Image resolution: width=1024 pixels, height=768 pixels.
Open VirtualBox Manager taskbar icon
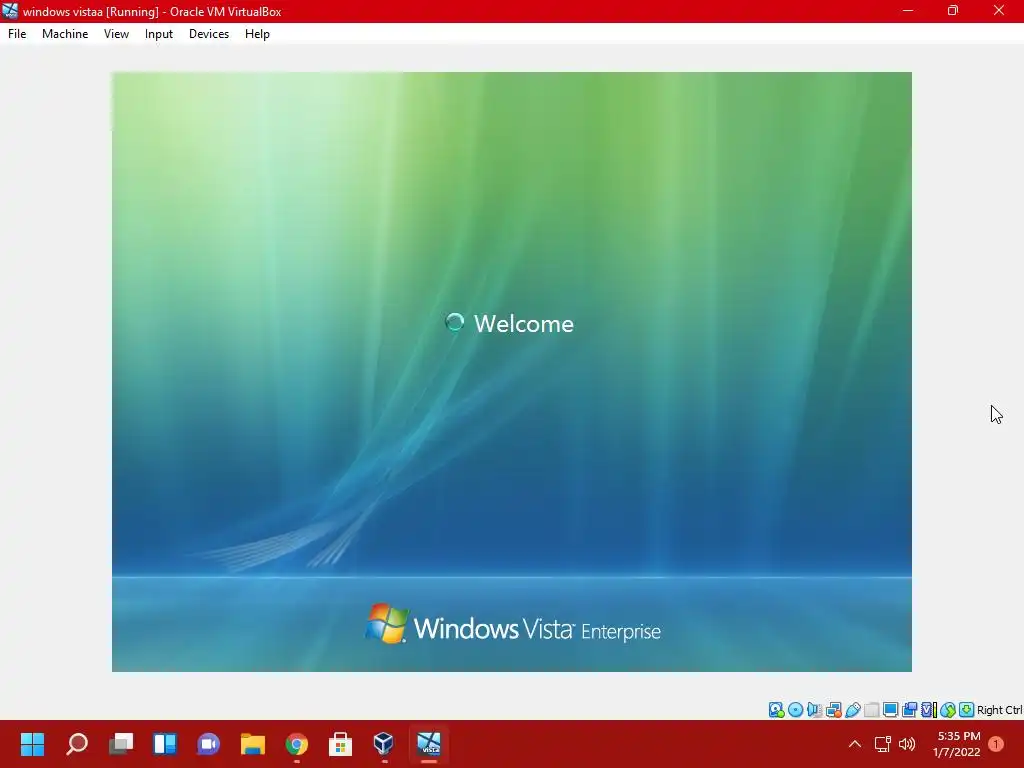point(384,744)
